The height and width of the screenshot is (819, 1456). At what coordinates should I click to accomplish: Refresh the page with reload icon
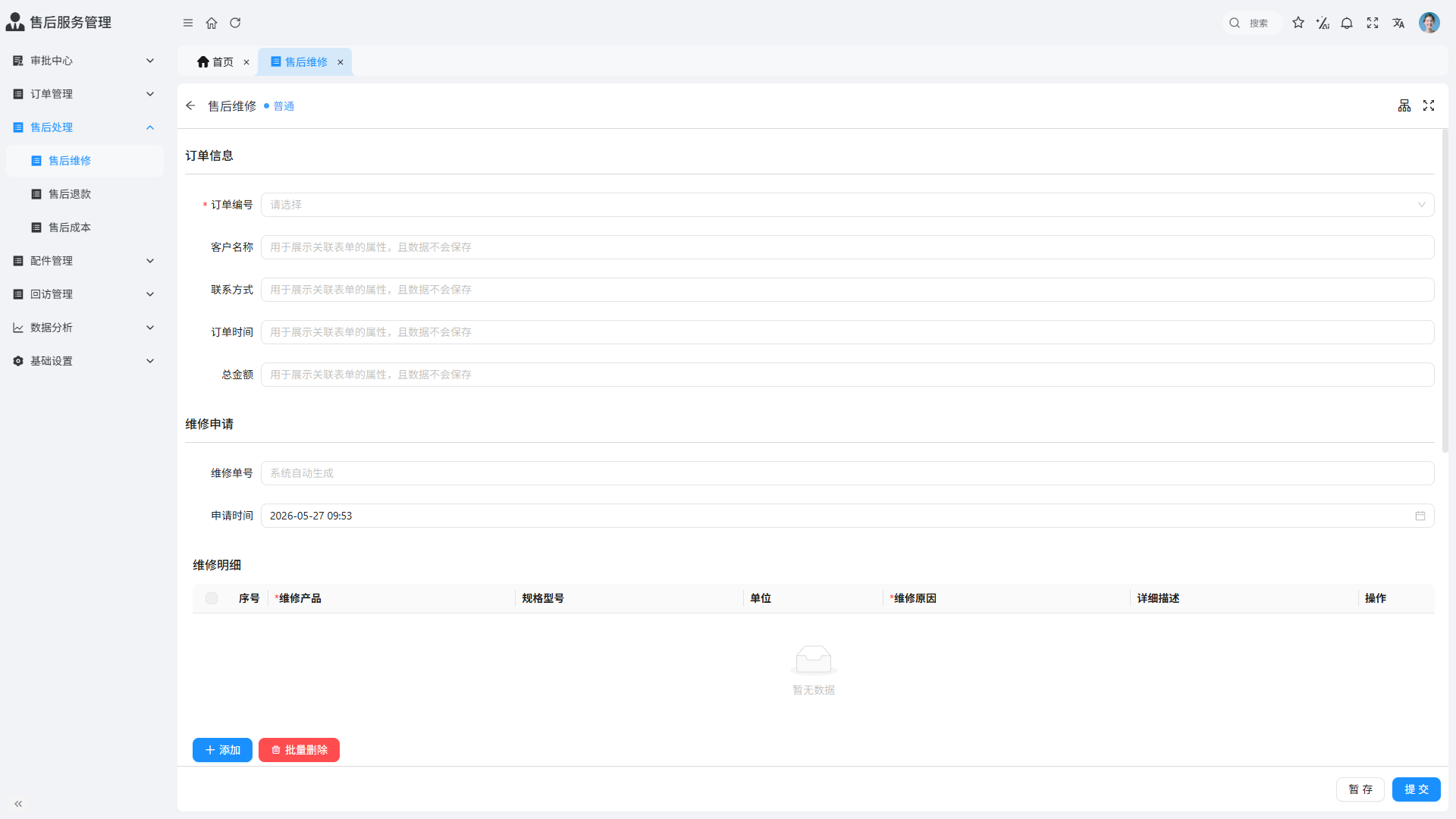pyautogui.click(x=235, y=23)
